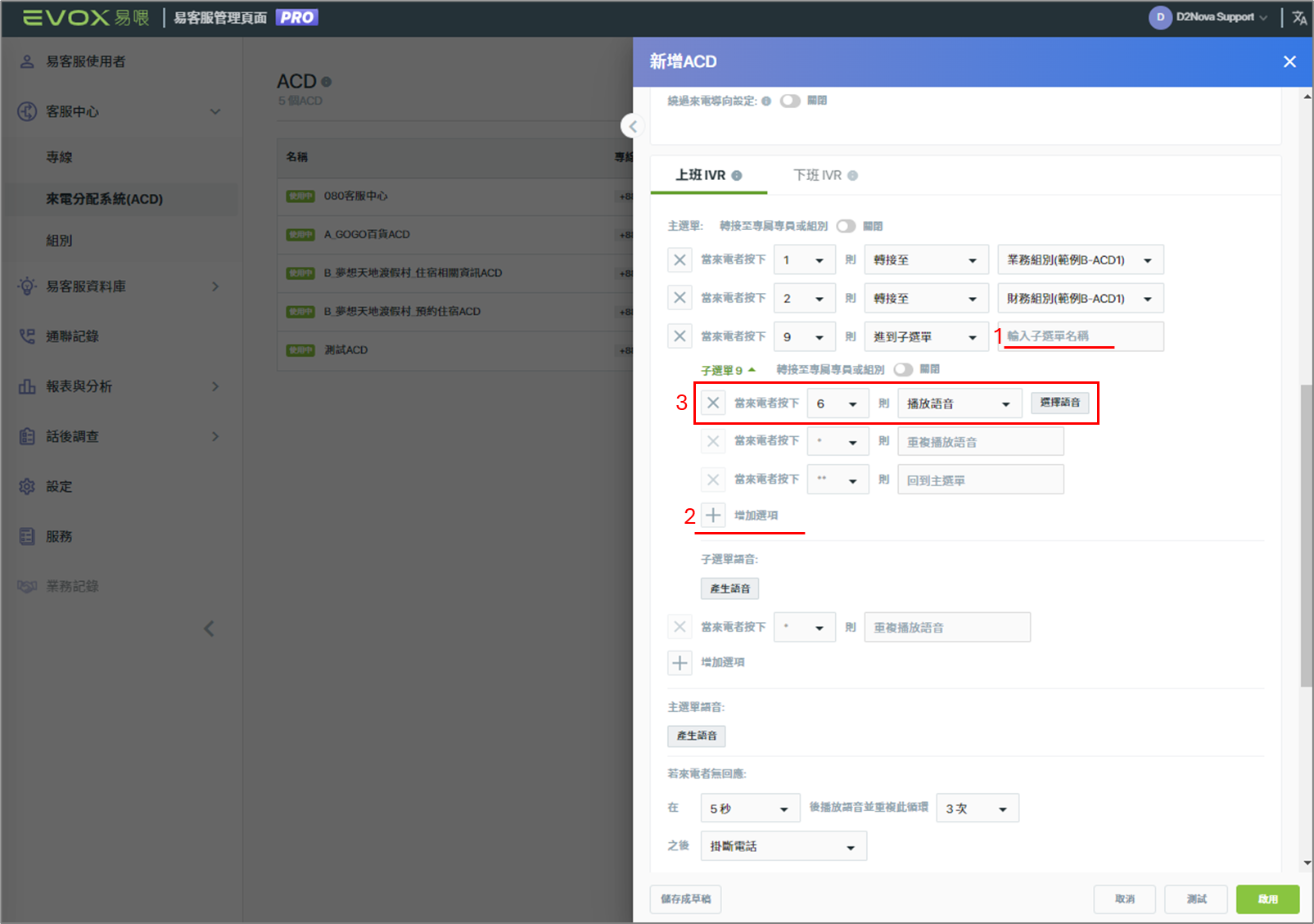Viewport: 1314px width, 924px height.
Task: Open D2Nova Support account dropdown arrow
Action: point(1263,17)
